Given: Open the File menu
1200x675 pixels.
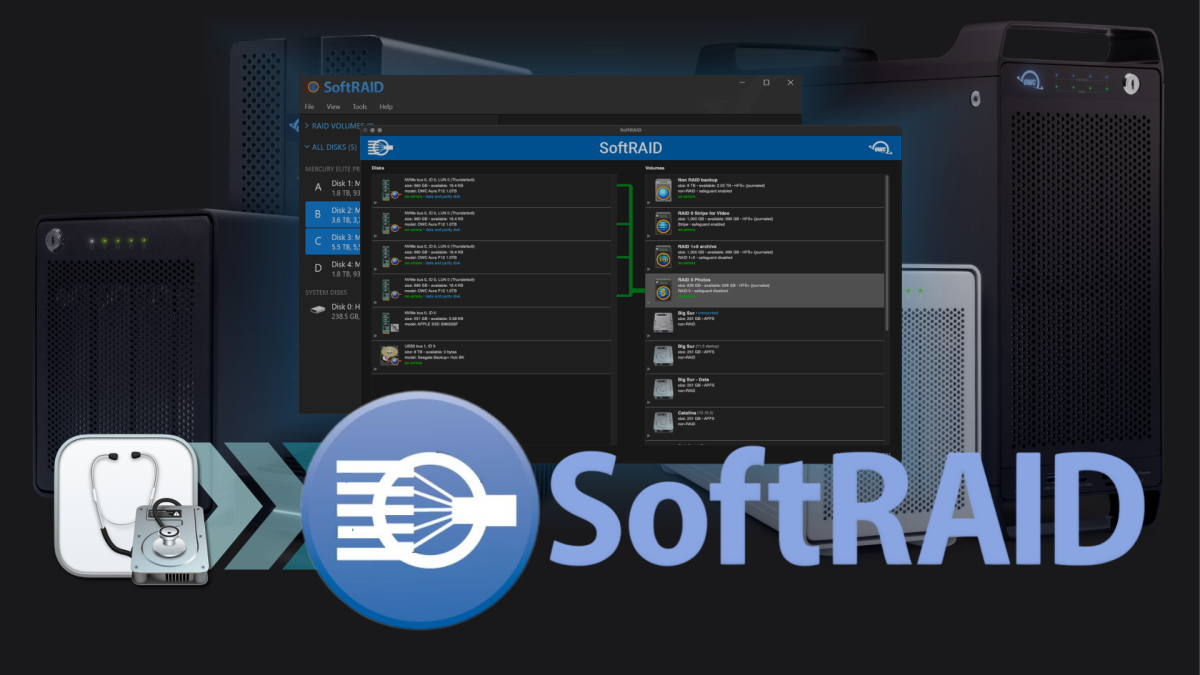Looking at the screenshot, I should click(308, 106).
